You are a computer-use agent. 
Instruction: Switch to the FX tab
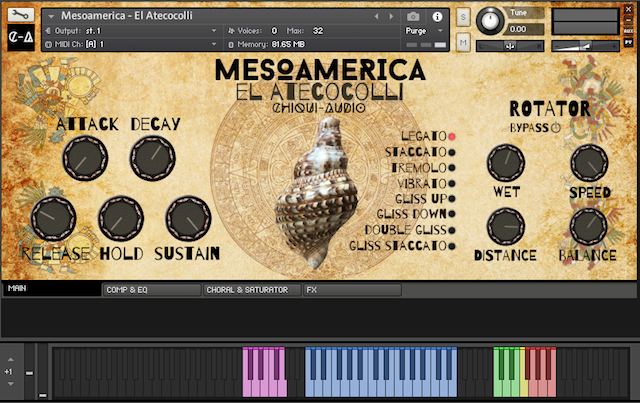pyautogui.click(x=352, y=290)
